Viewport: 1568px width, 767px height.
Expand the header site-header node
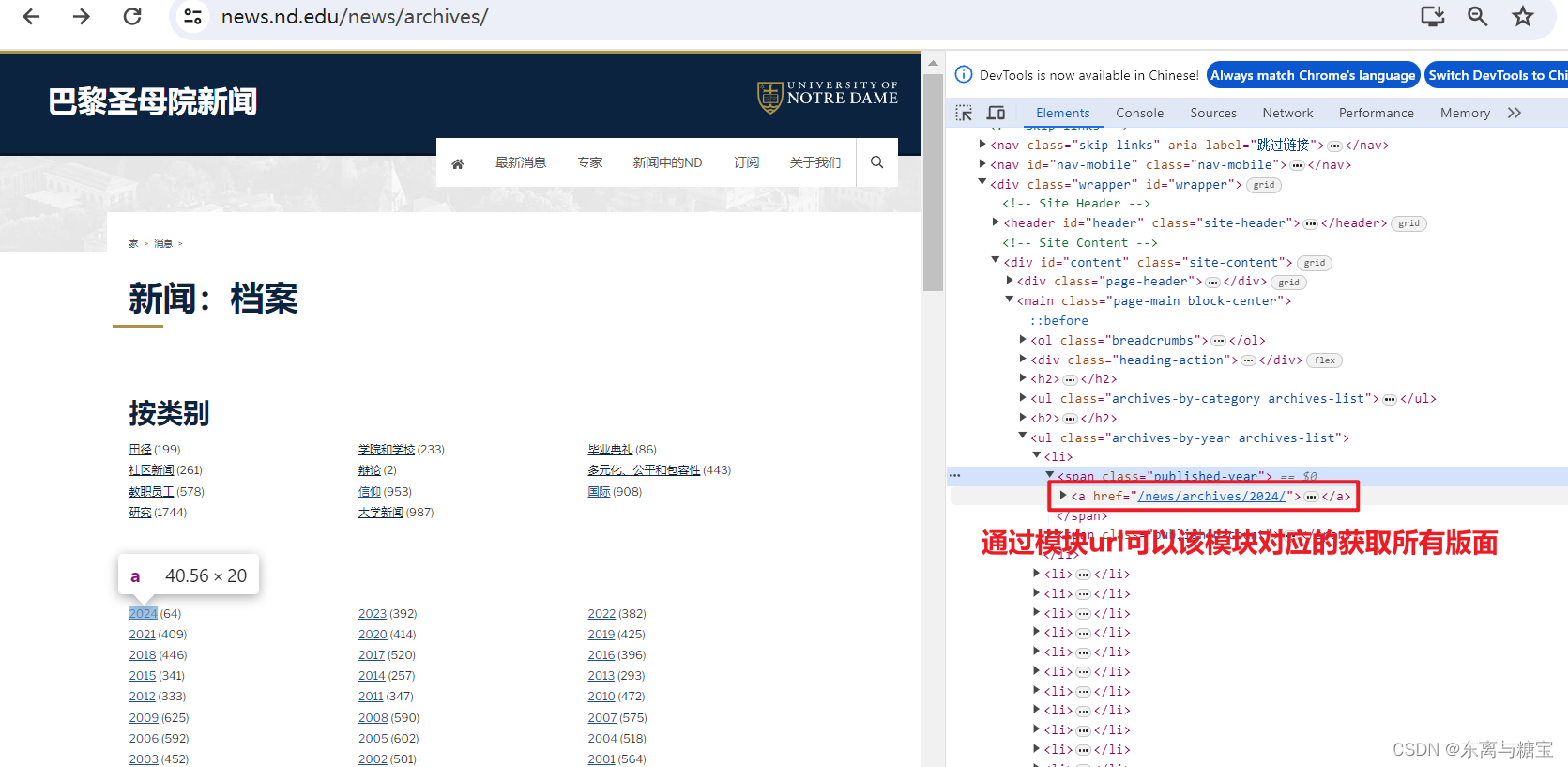point(996,222)
